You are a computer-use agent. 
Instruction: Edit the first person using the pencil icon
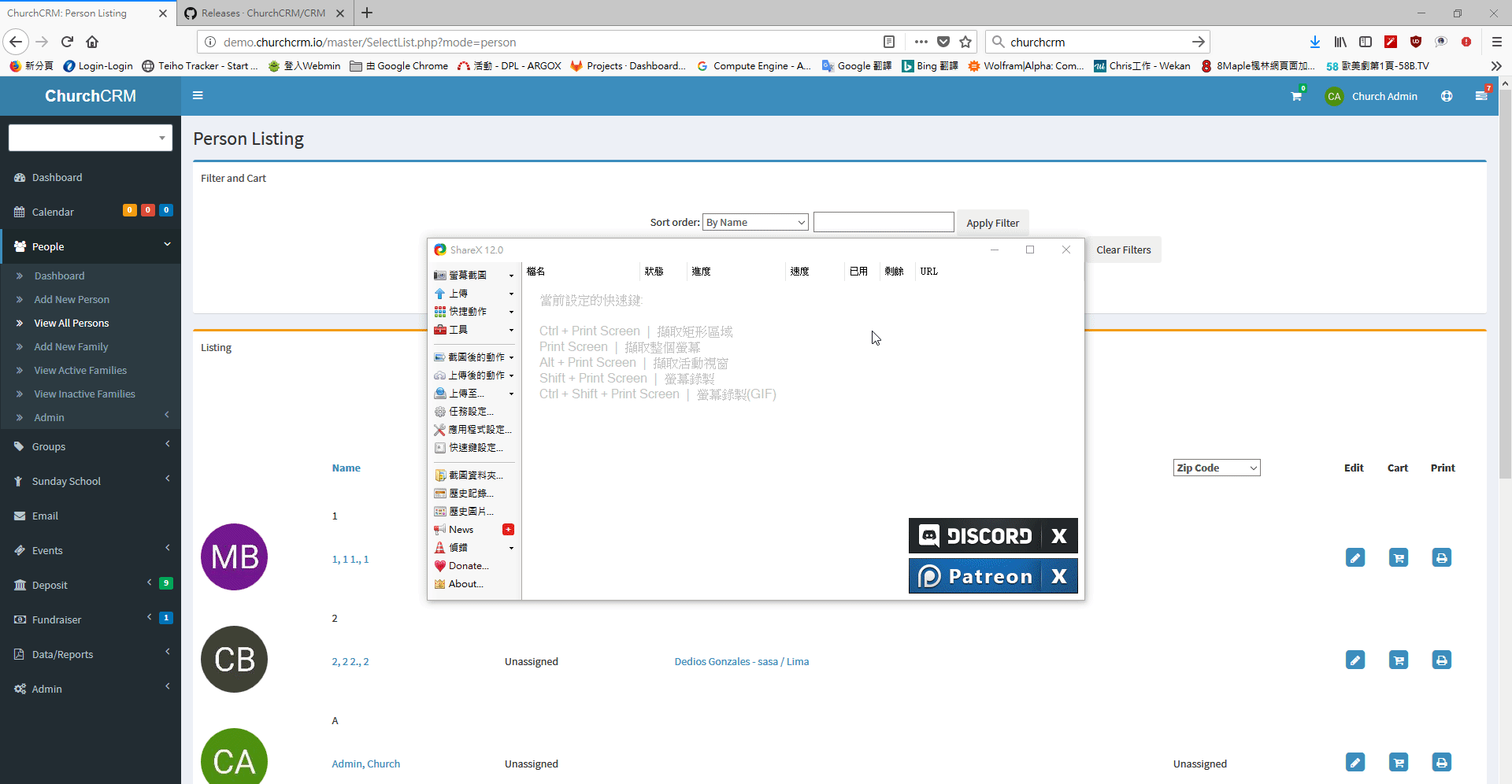1355,557
